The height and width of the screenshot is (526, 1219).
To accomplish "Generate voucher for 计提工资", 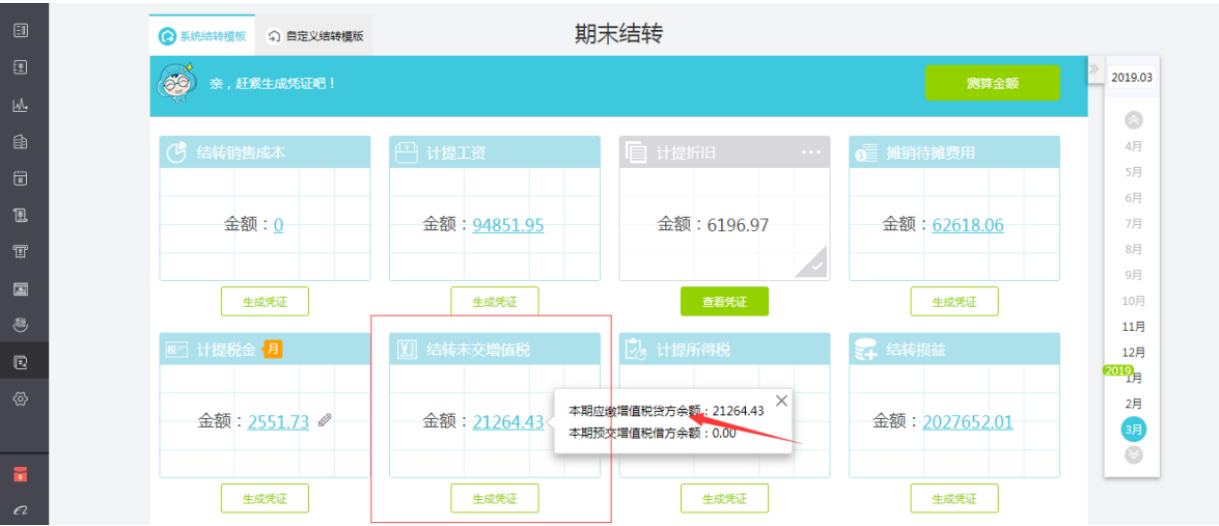I will click(495, 302).
